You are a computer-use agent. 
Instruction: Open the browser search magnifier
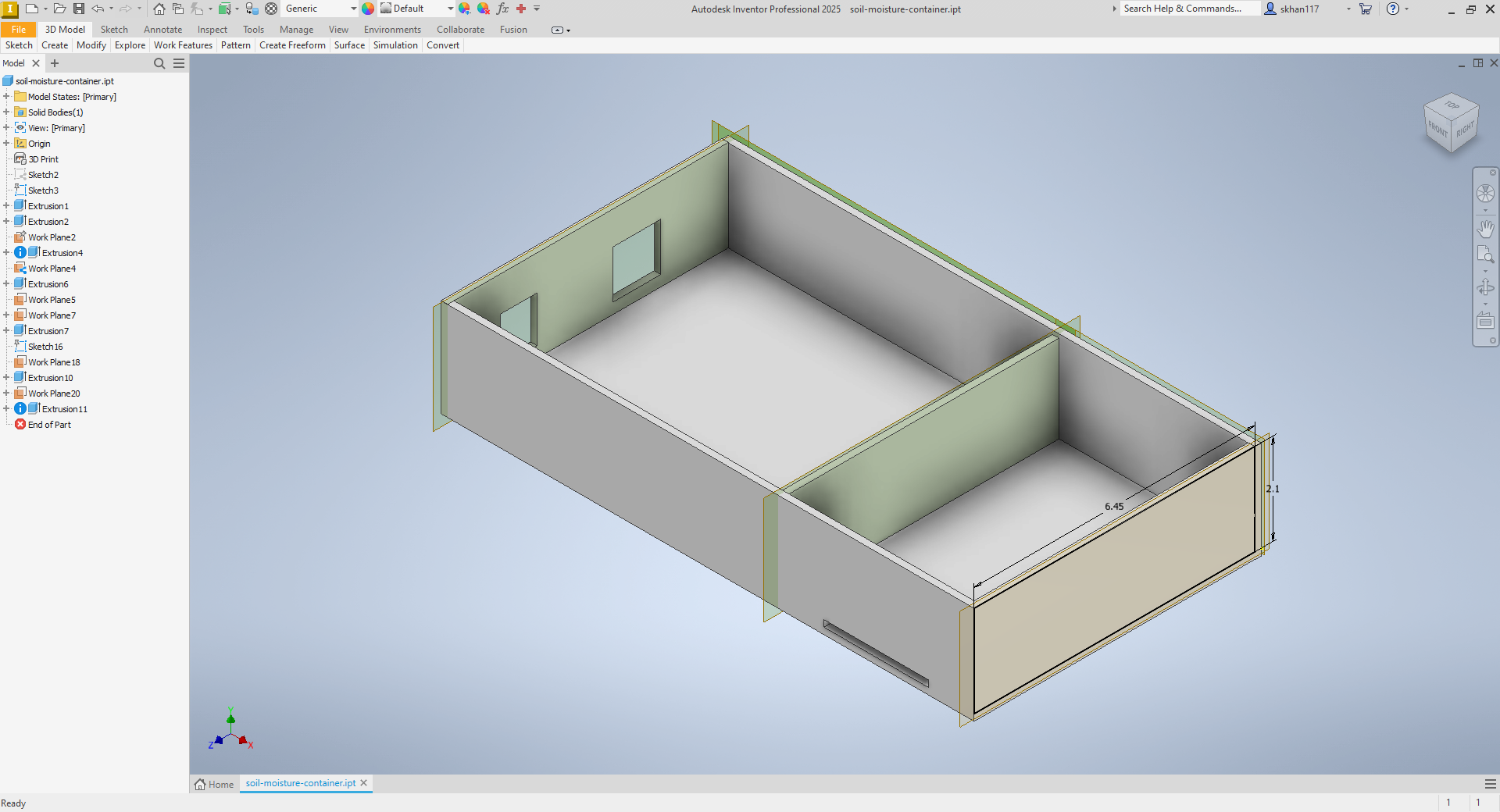[x=159, y=63]
